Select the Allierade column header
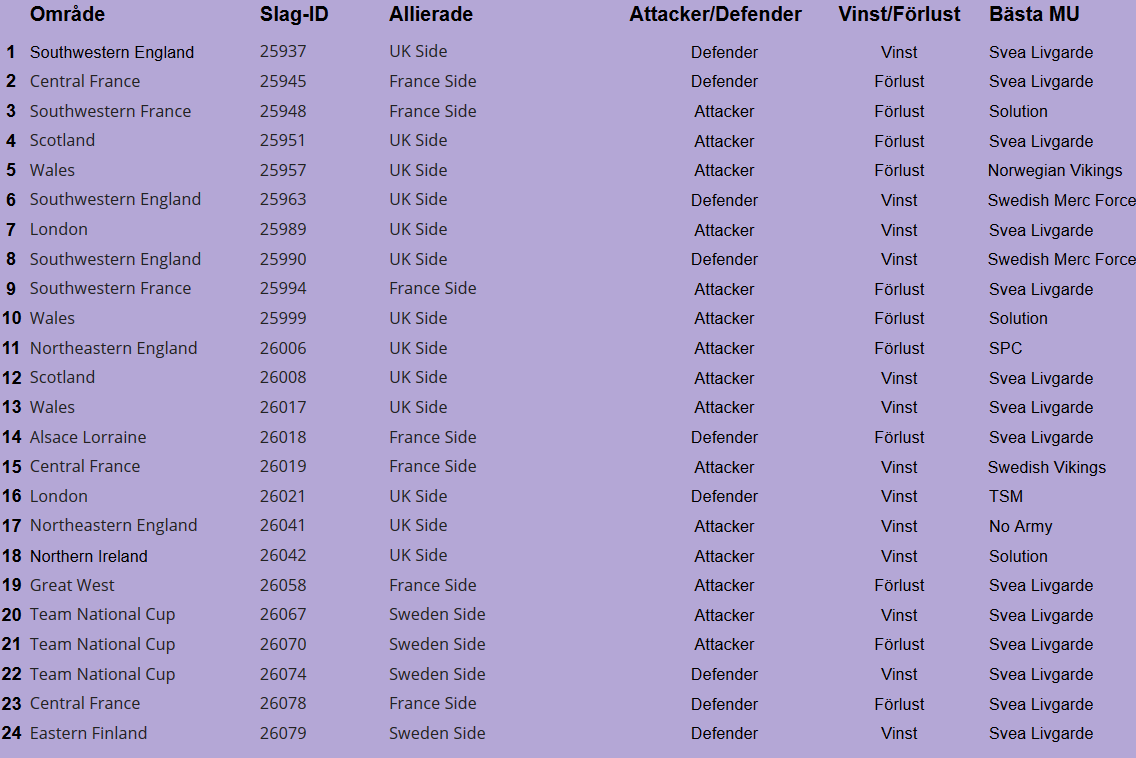Image resolution: width=1136 pixels, height=758 pixels. point(430,14)
